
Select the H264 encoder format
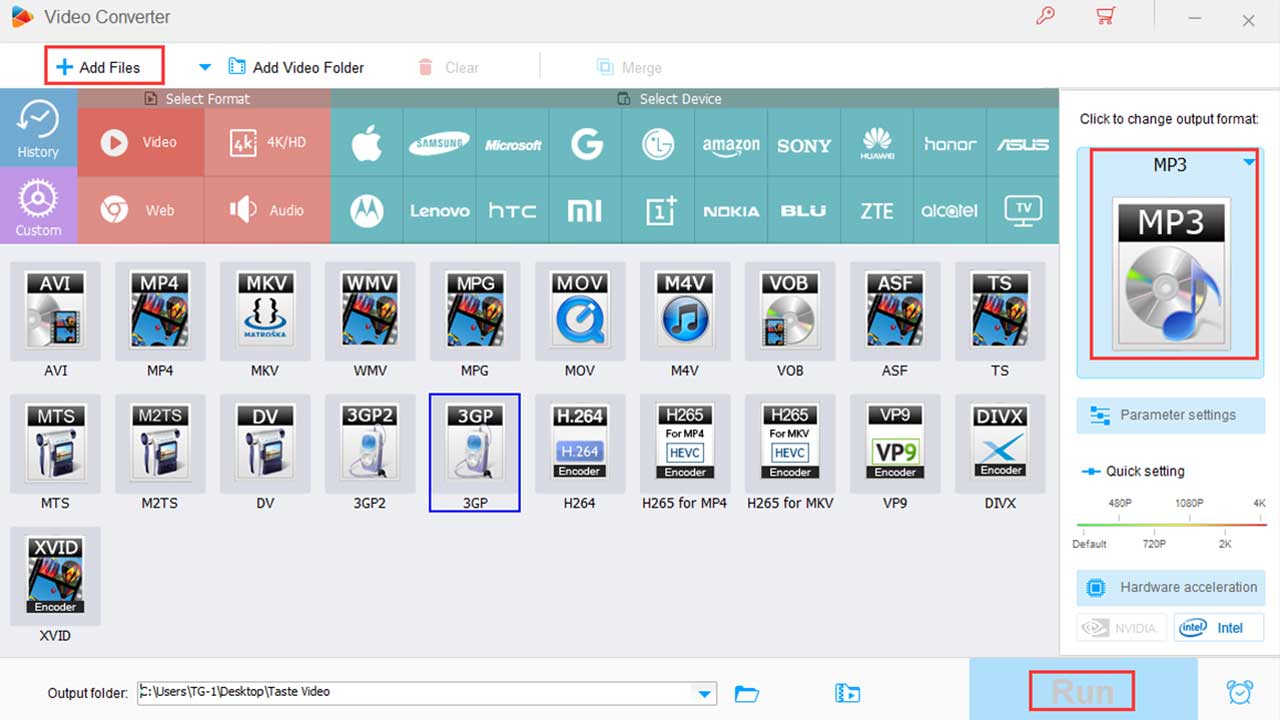(580, 443)
